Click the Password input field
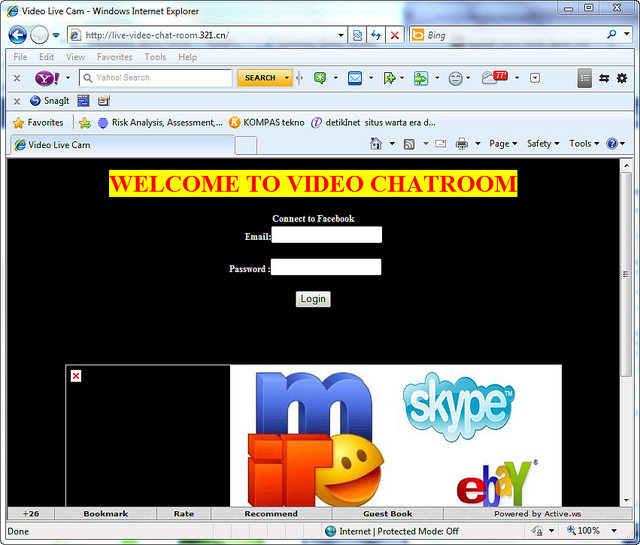Screen dimensions: 640x545 click(326, 267)
